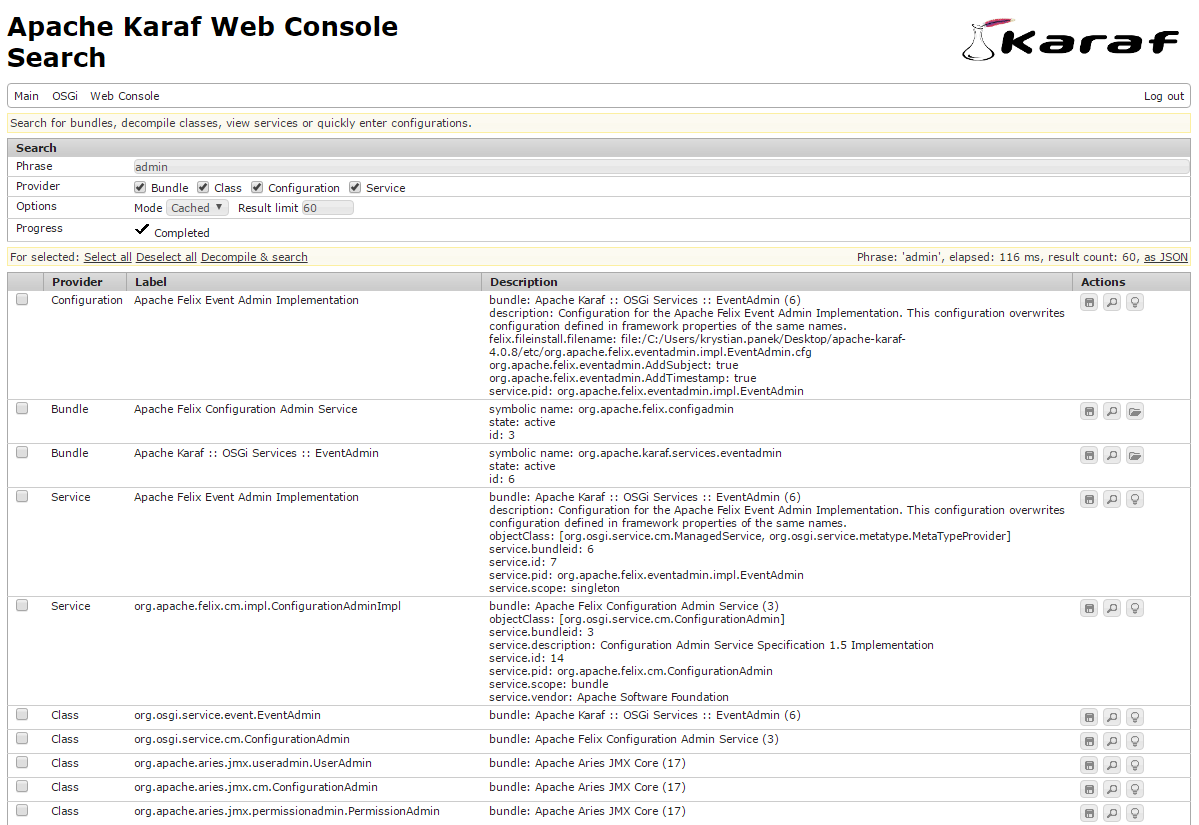Uncheck the Bundle provider checkbox
This screenshot has width=1199, height=825.
[140, 187]
